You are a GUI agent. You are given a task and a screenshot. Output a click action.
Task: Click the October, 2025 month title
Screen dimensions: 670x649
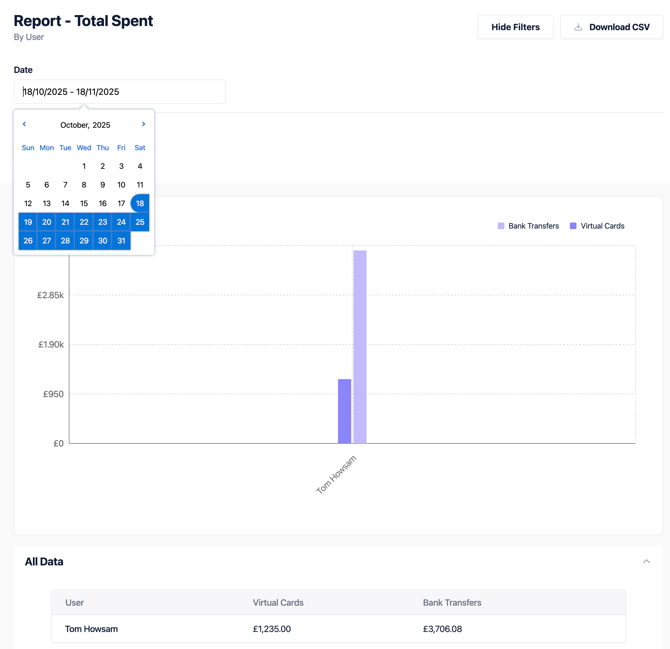[85, 125]
